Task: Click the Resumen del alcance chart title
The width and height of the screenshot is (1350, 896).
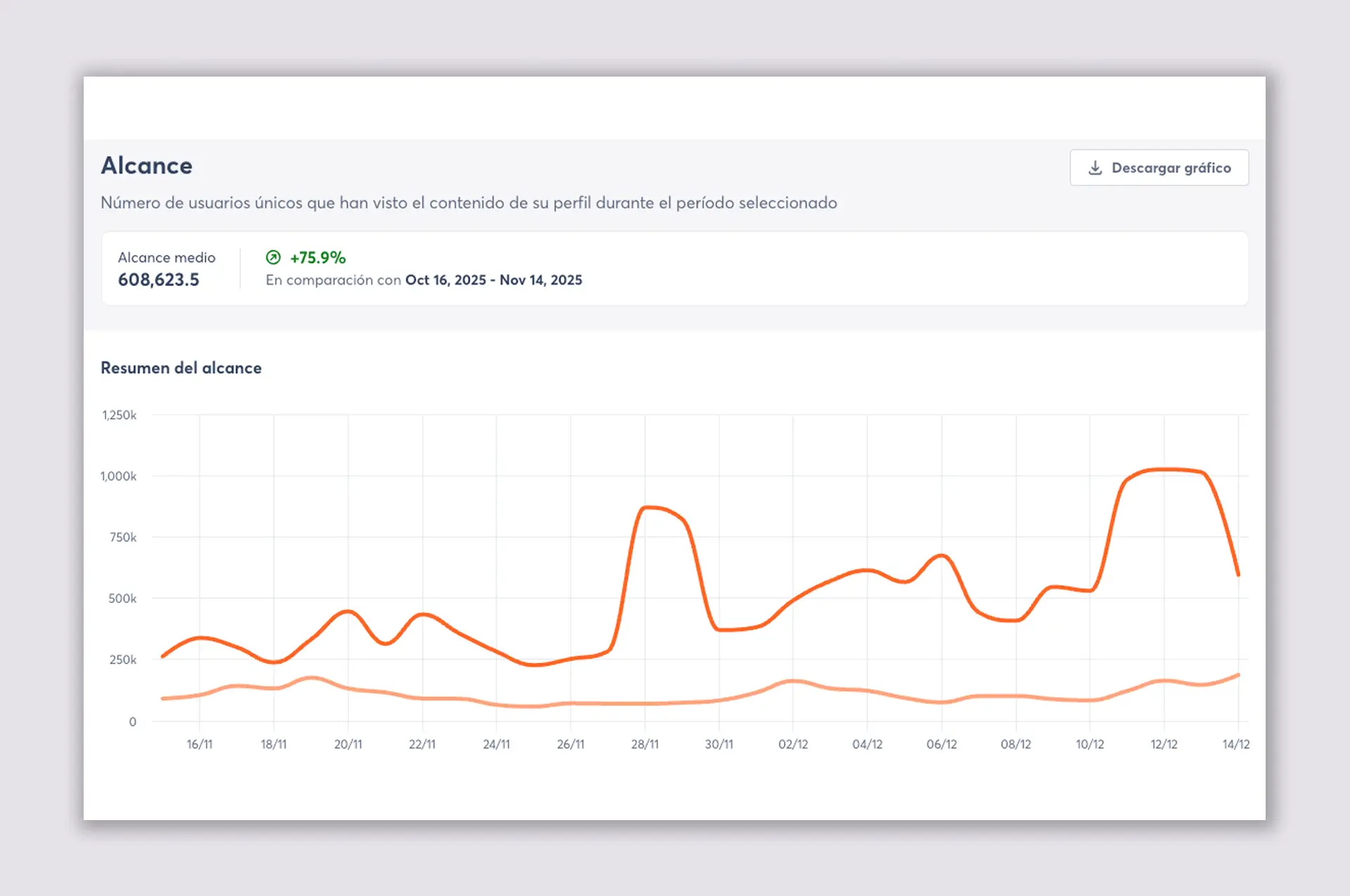Action: click(x=181, y=368)
